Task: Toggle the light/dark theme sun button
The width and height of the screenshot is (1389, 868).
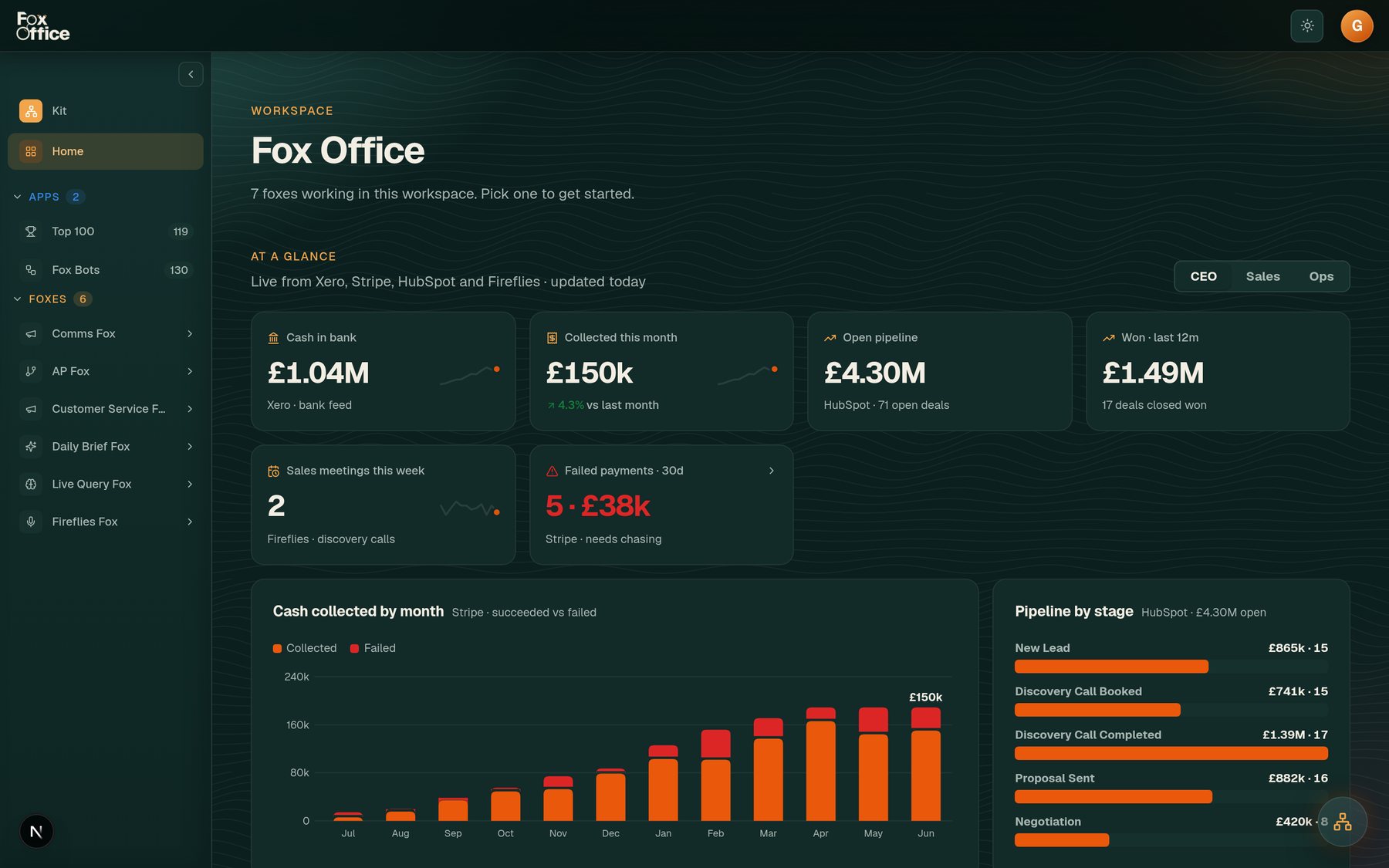Action: click(x=1306, y=25)
